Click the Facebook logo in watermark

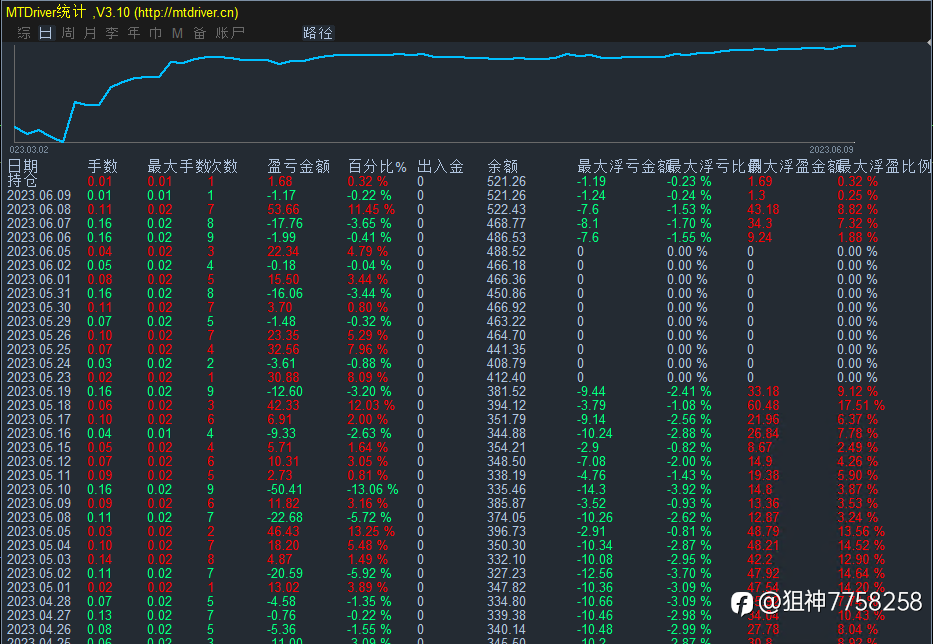pyautogui.click(x=742, y=604)
